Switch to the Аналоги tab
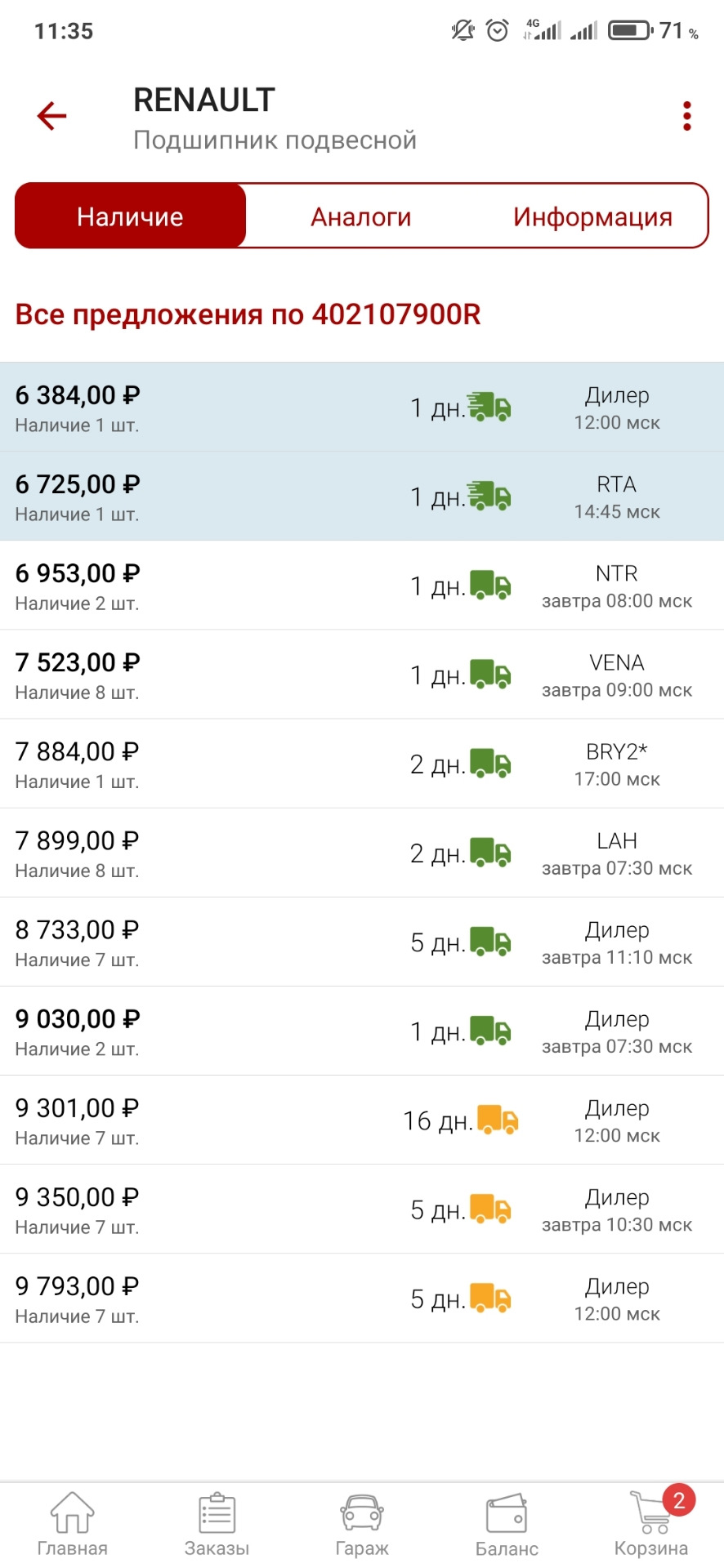 [361, 216]
